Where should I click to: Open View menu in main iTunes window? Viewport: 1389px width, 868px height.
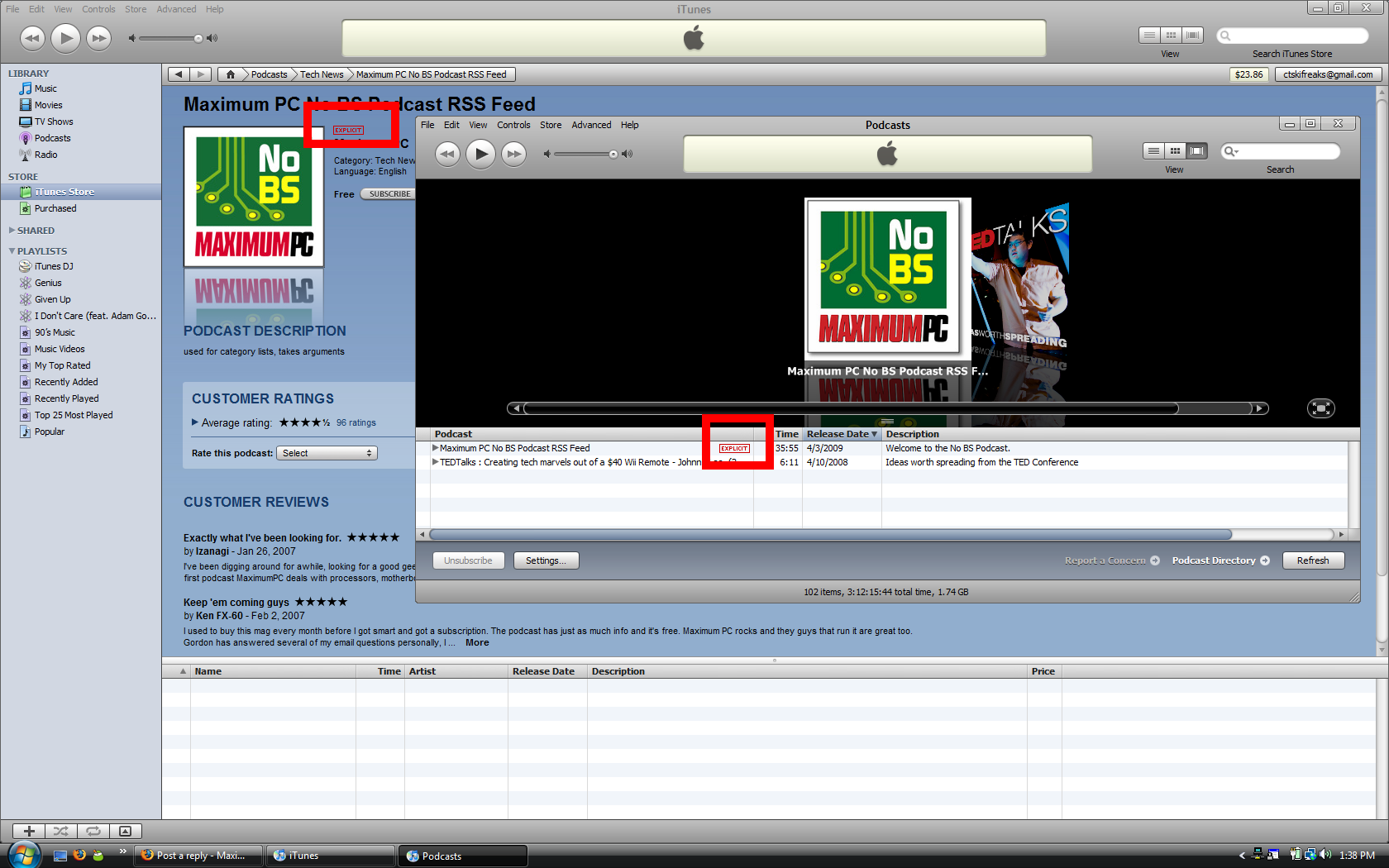[x=63, y=9]
